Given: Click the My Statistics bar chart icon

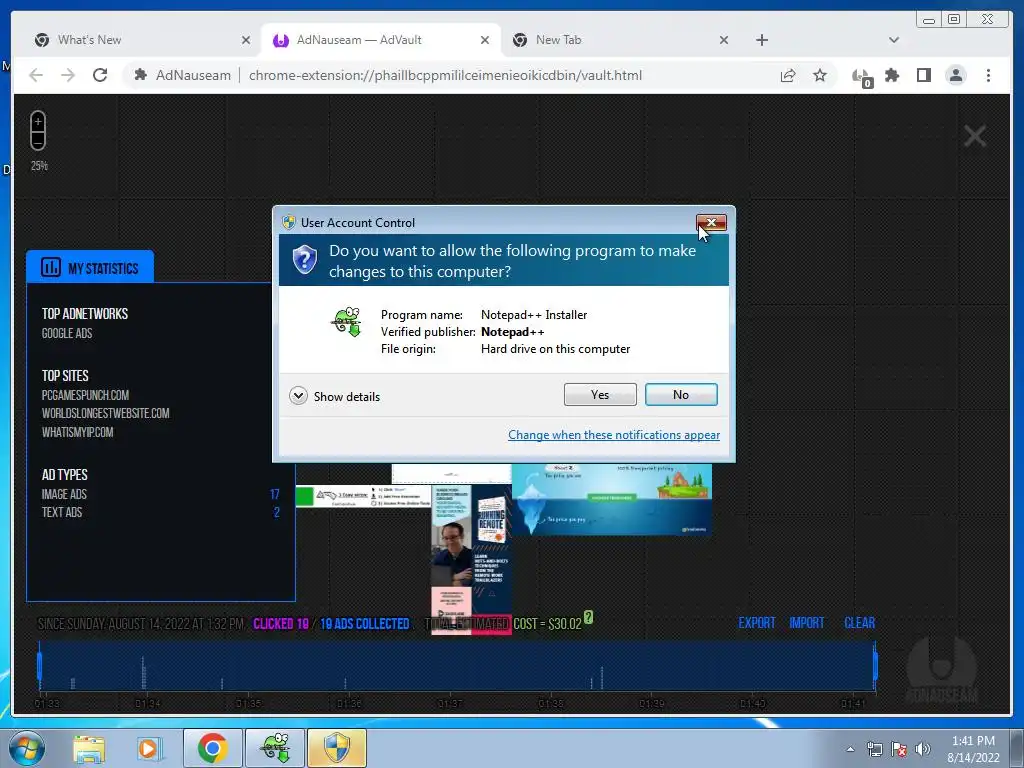Looking at the screenshot, I should [x=51, y=267].
